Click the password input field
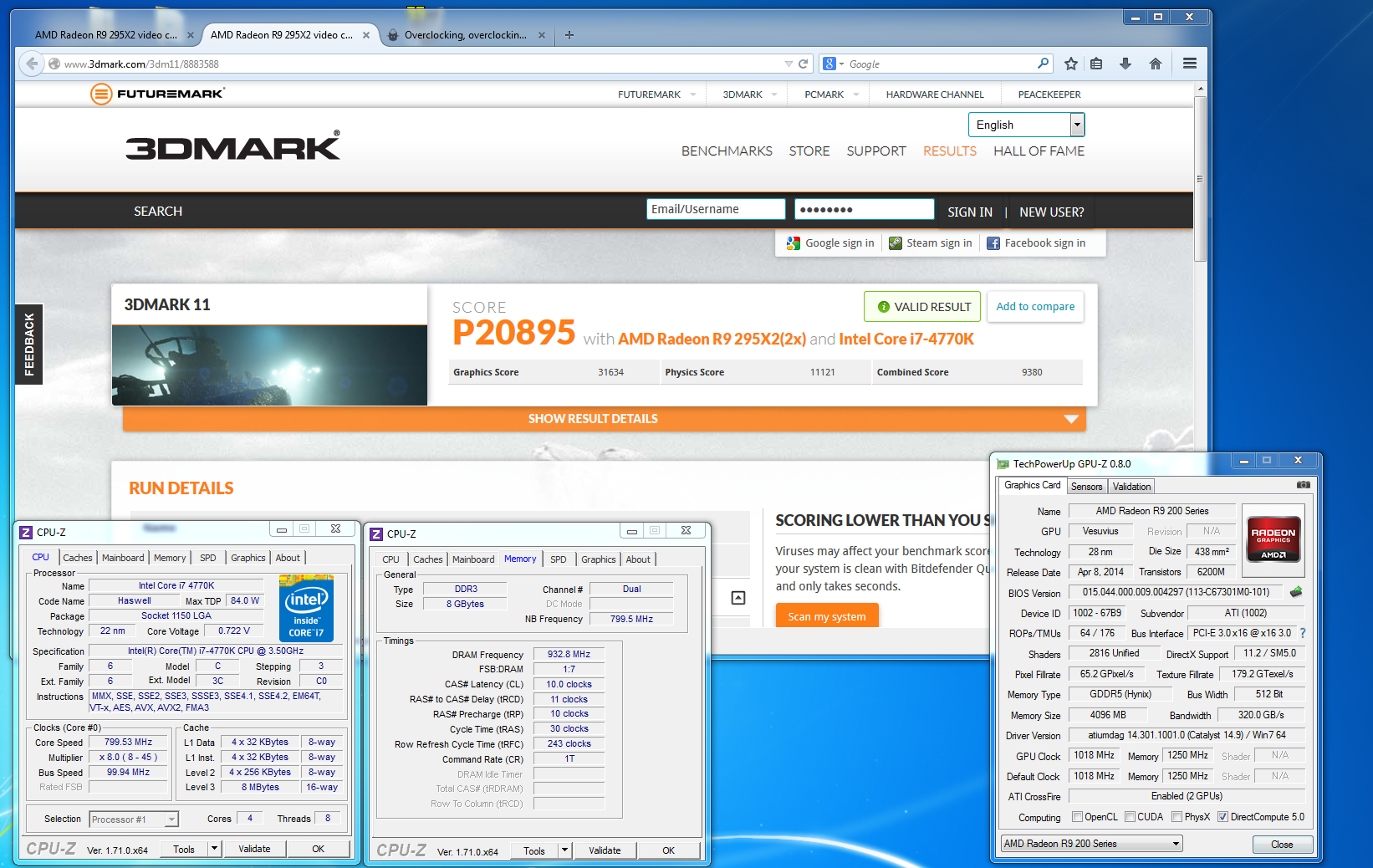The image size is (1373, 868). tap(865, 209)
